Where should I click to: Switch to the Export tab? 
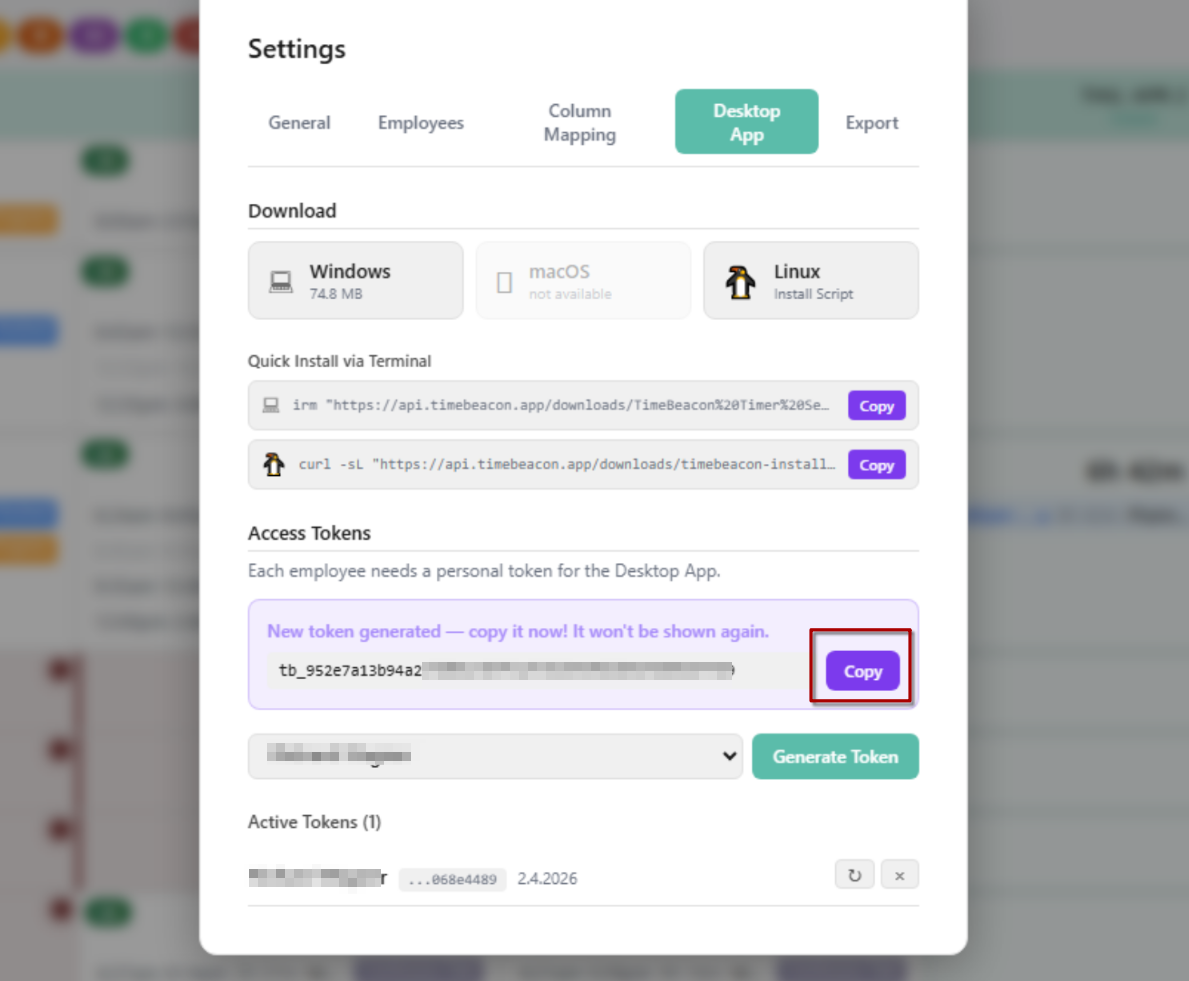tap(871, 122)
